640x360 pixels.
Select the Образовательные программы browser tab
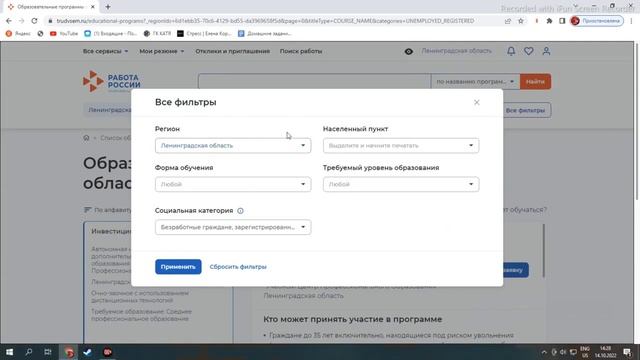point(50,7)
